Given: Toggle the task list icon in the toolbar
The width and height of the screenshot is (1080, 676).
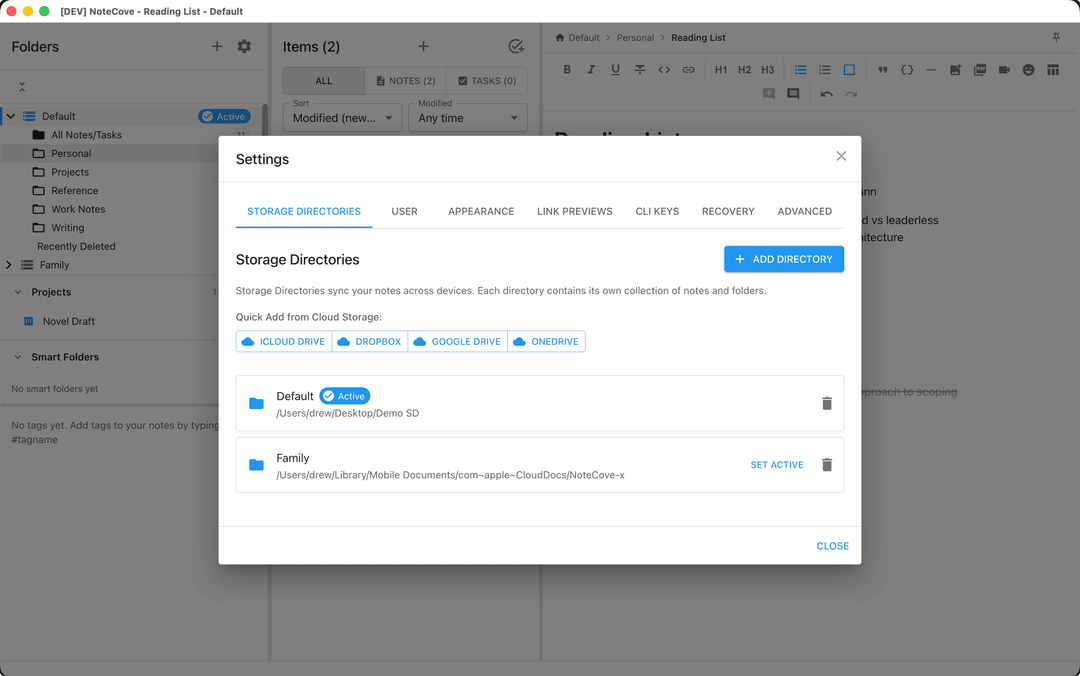Looking at the screenshot, I should [848, 70].
